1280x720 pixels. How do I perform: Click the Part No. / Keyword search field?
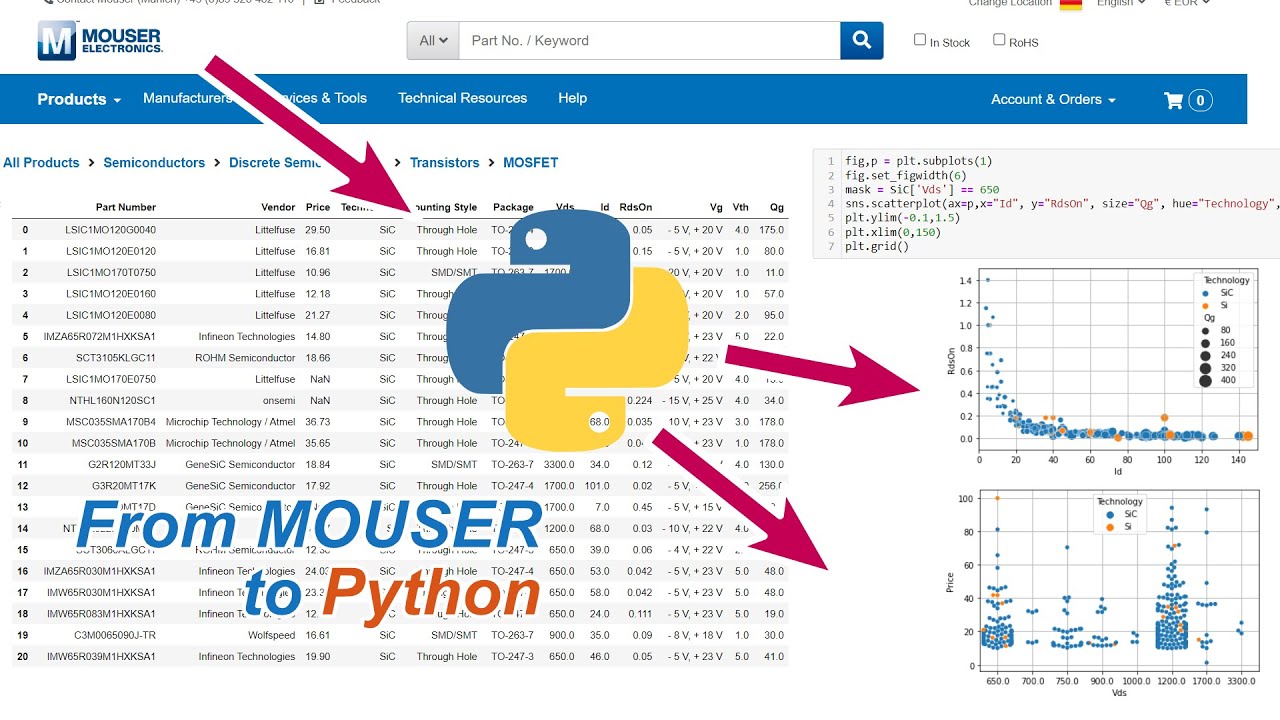click(650, 41)
